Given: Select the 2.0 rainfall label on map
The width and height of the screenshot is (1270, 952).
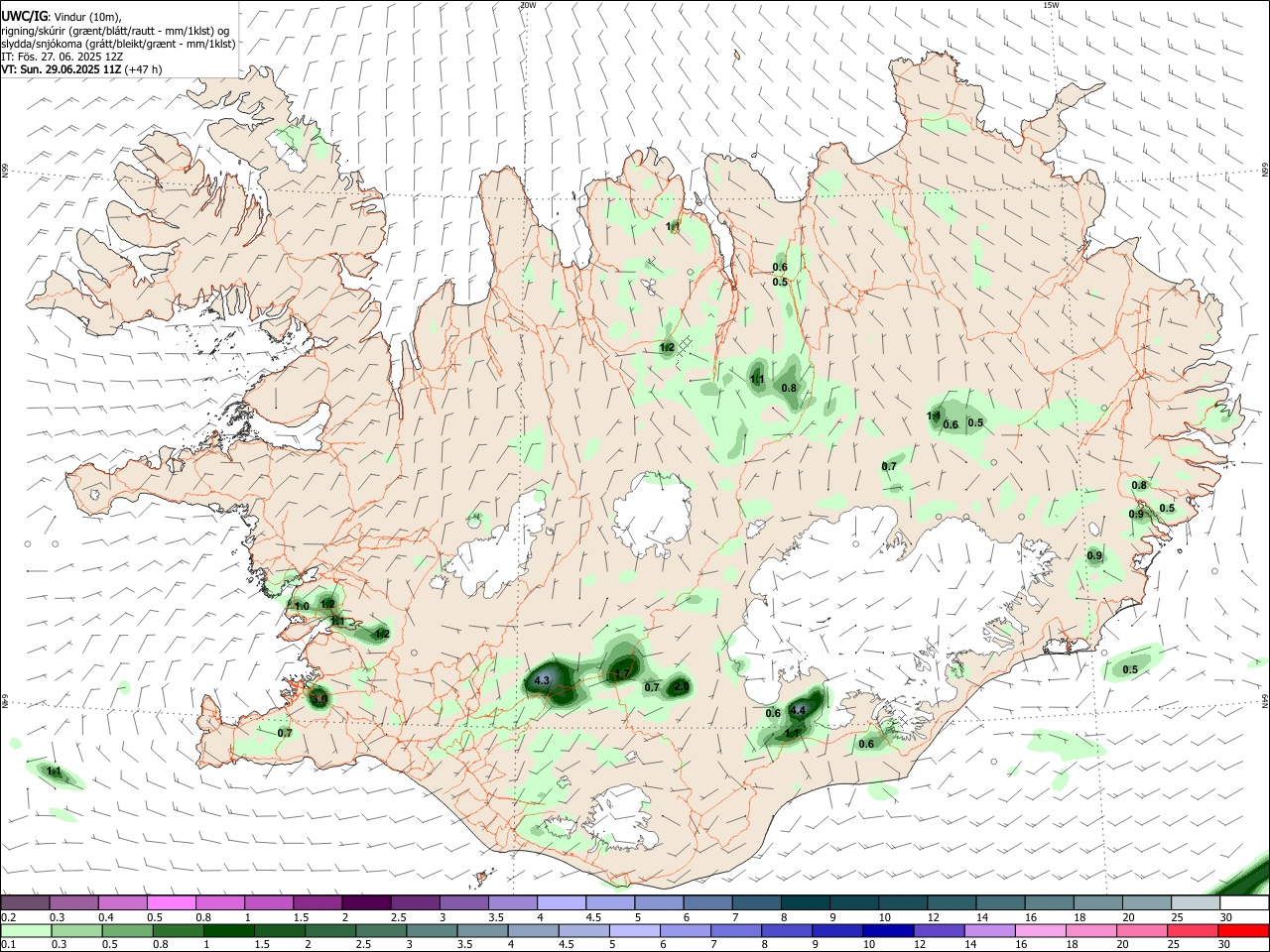Looking at the screenshot, I should [681, 686].
